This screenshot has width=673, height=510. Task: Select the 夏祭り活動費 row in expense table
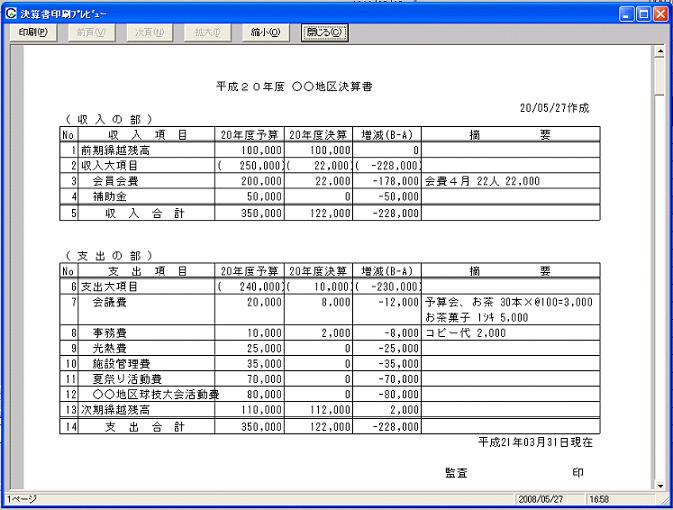[123, 380]
